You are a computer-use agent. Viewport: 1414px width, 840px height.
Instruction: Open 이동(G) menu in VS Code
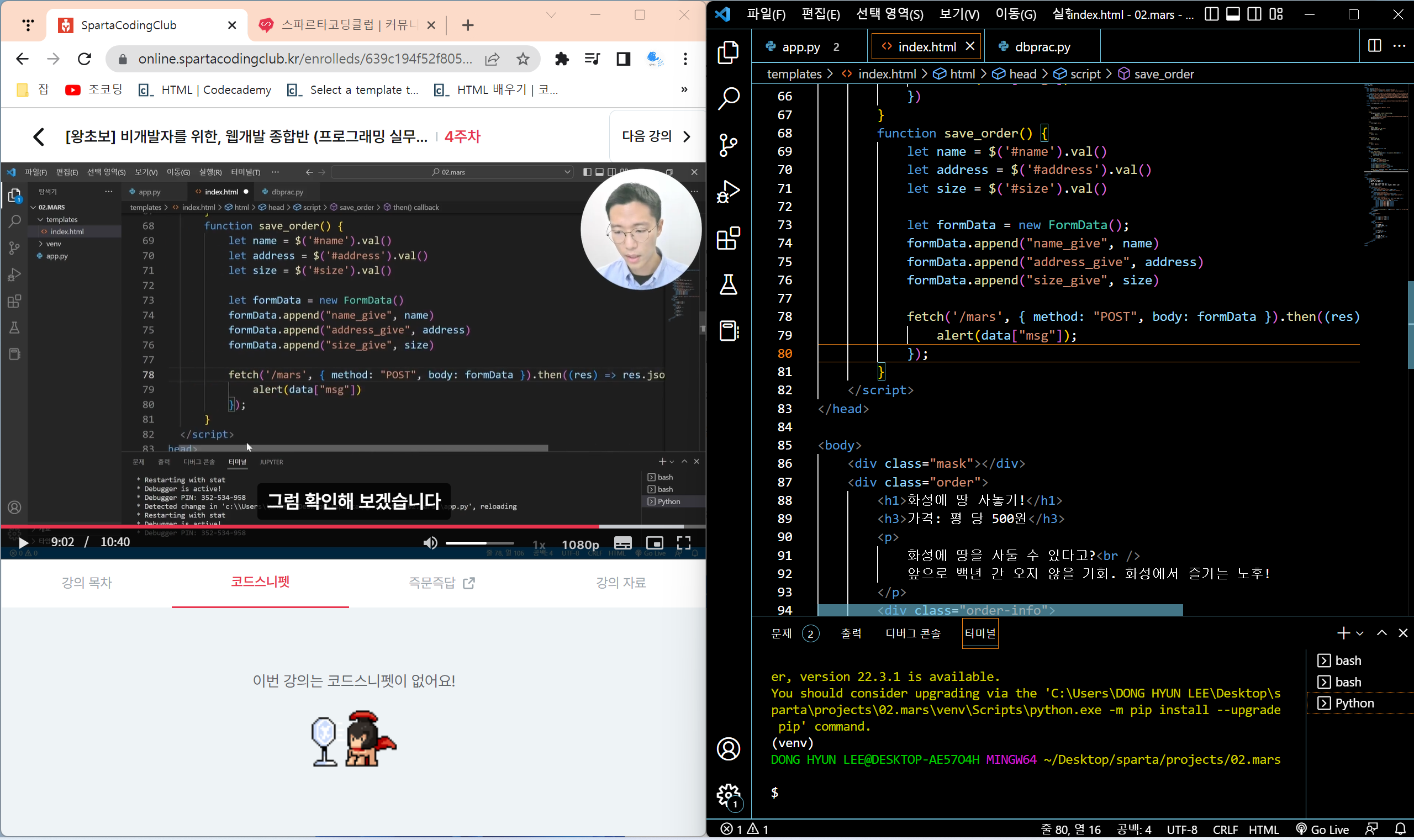[x=1016, y=14]
